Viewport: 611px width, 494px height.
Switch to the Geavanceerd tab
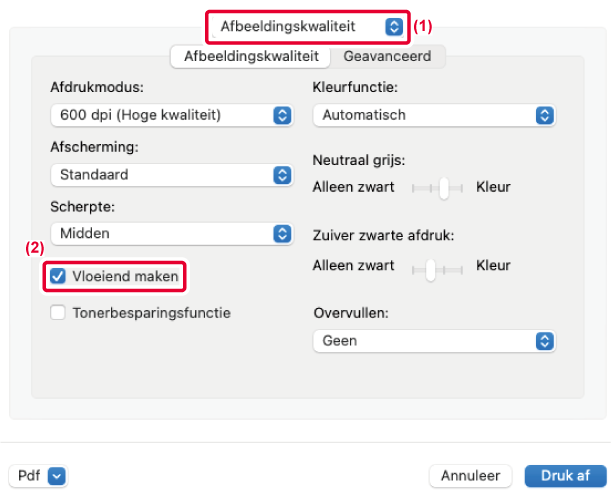(387, 56)
